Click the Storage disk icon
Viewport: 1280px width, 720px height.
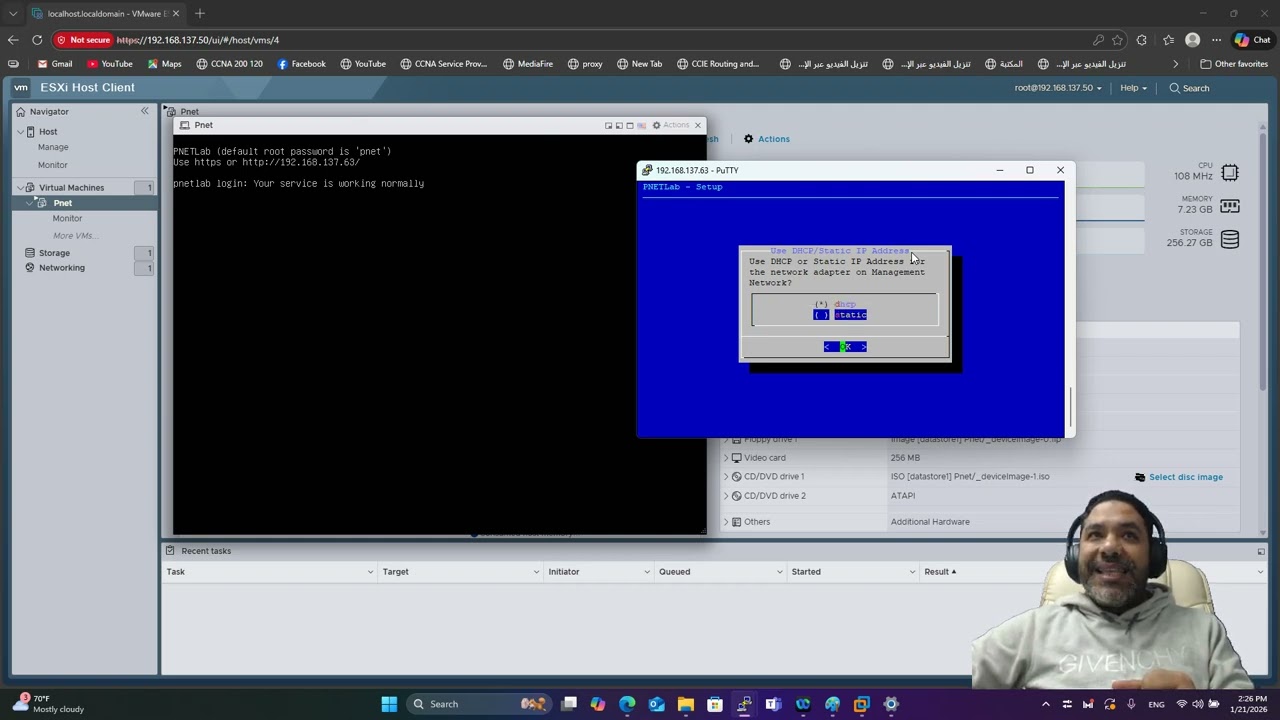pos(1230,239)
